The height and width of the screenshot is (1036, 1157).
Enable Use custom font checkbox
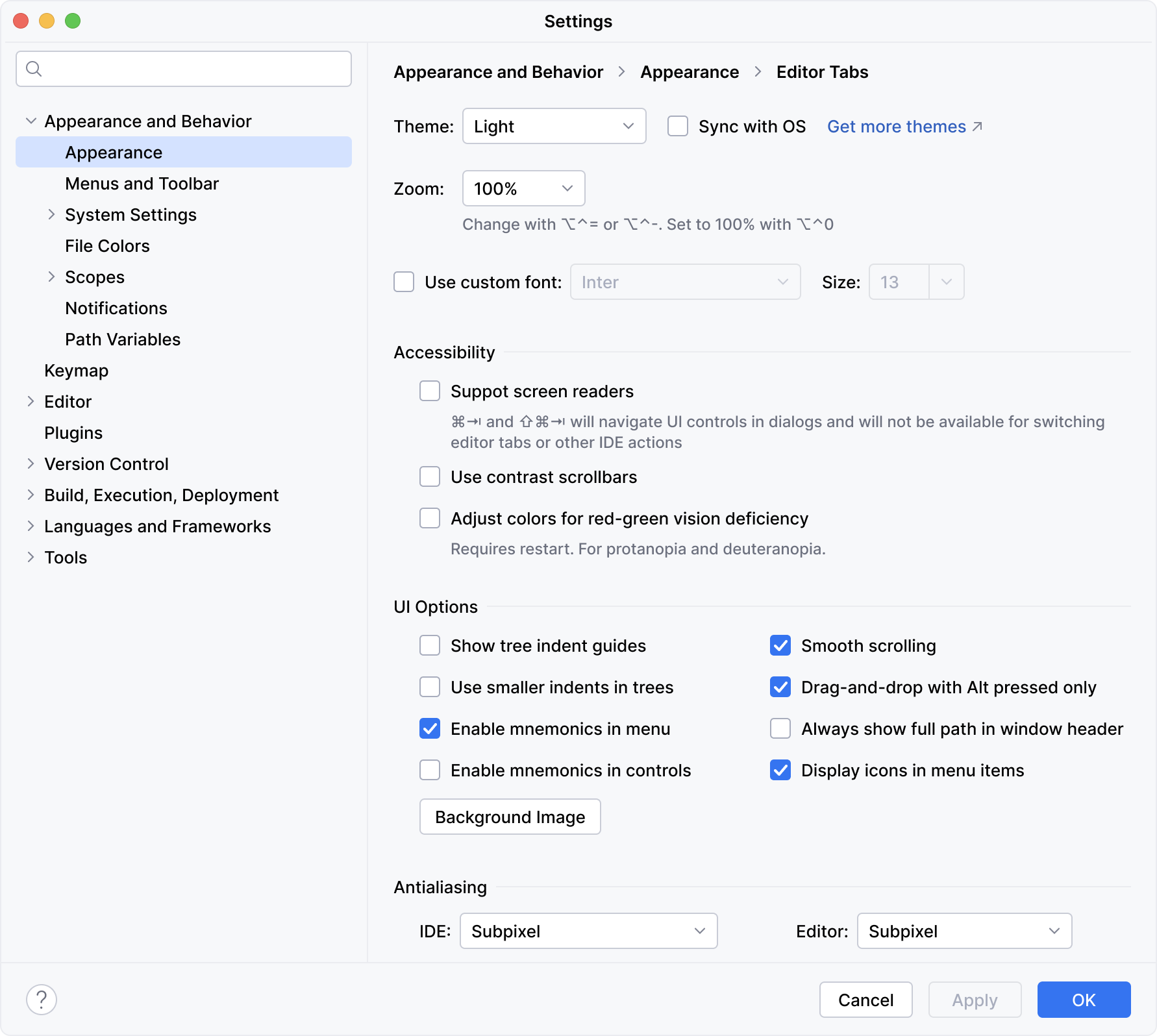coord(404,282)
